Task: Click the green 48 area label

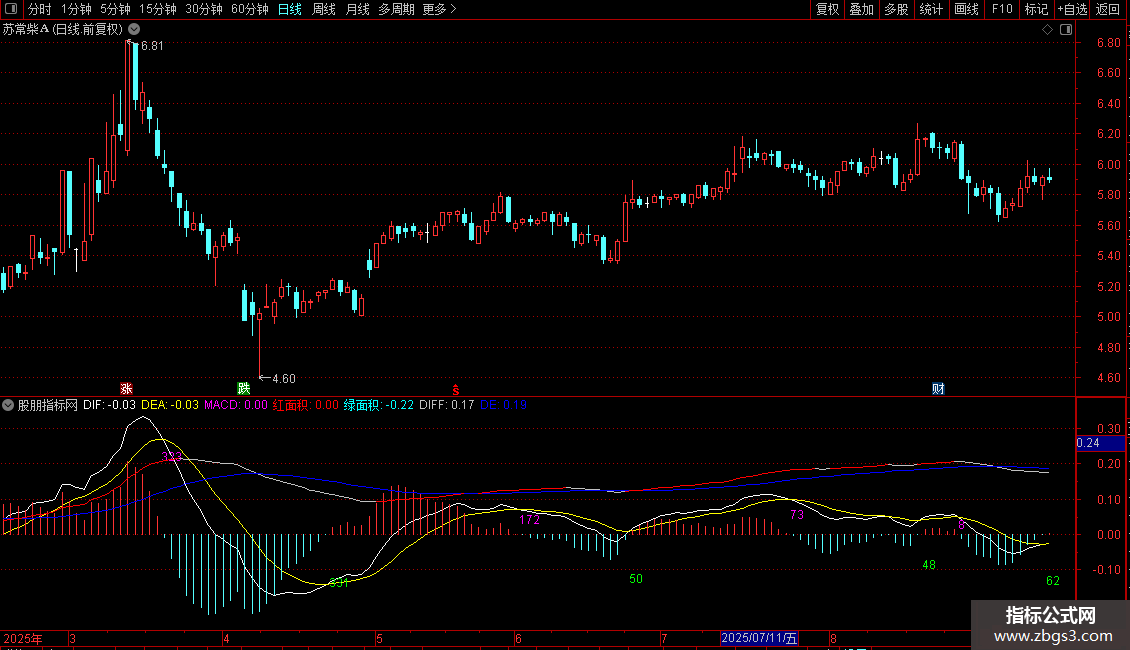Action: tap(929, 565)
